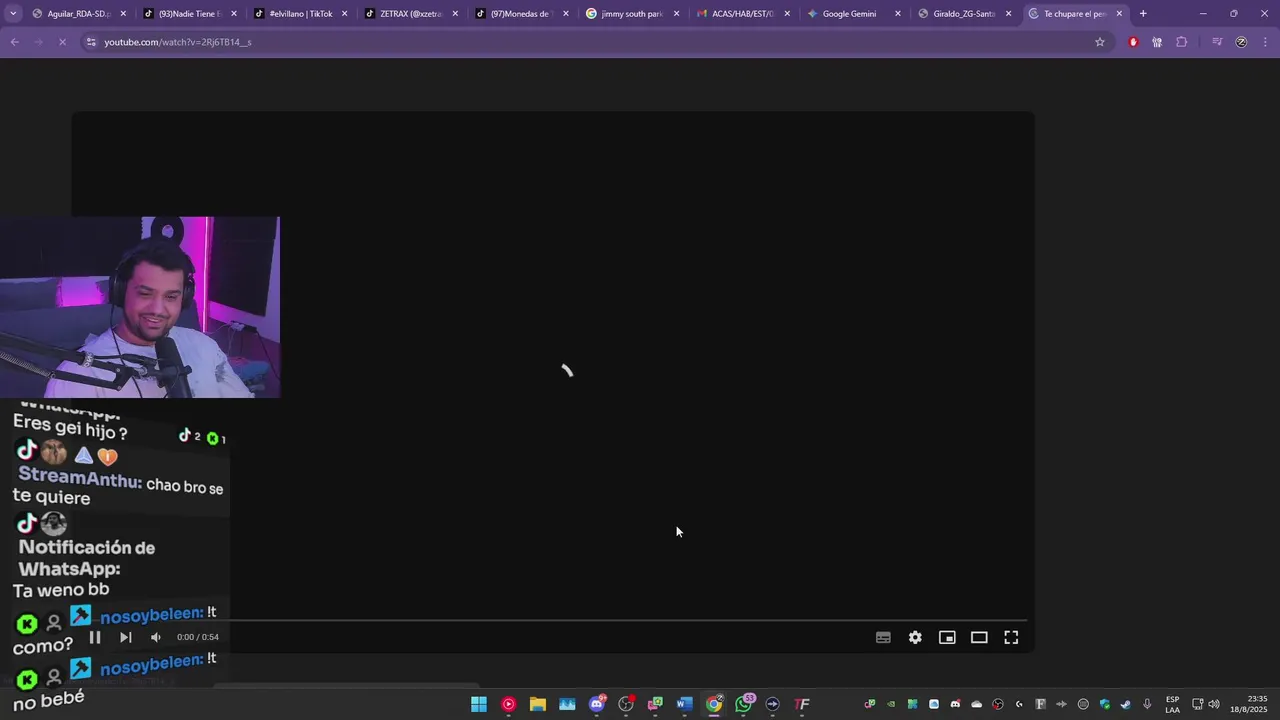The height and width of the screenshot is (720, 1280).
Task: Open a new browser tab
Action: click(1143, 14)
